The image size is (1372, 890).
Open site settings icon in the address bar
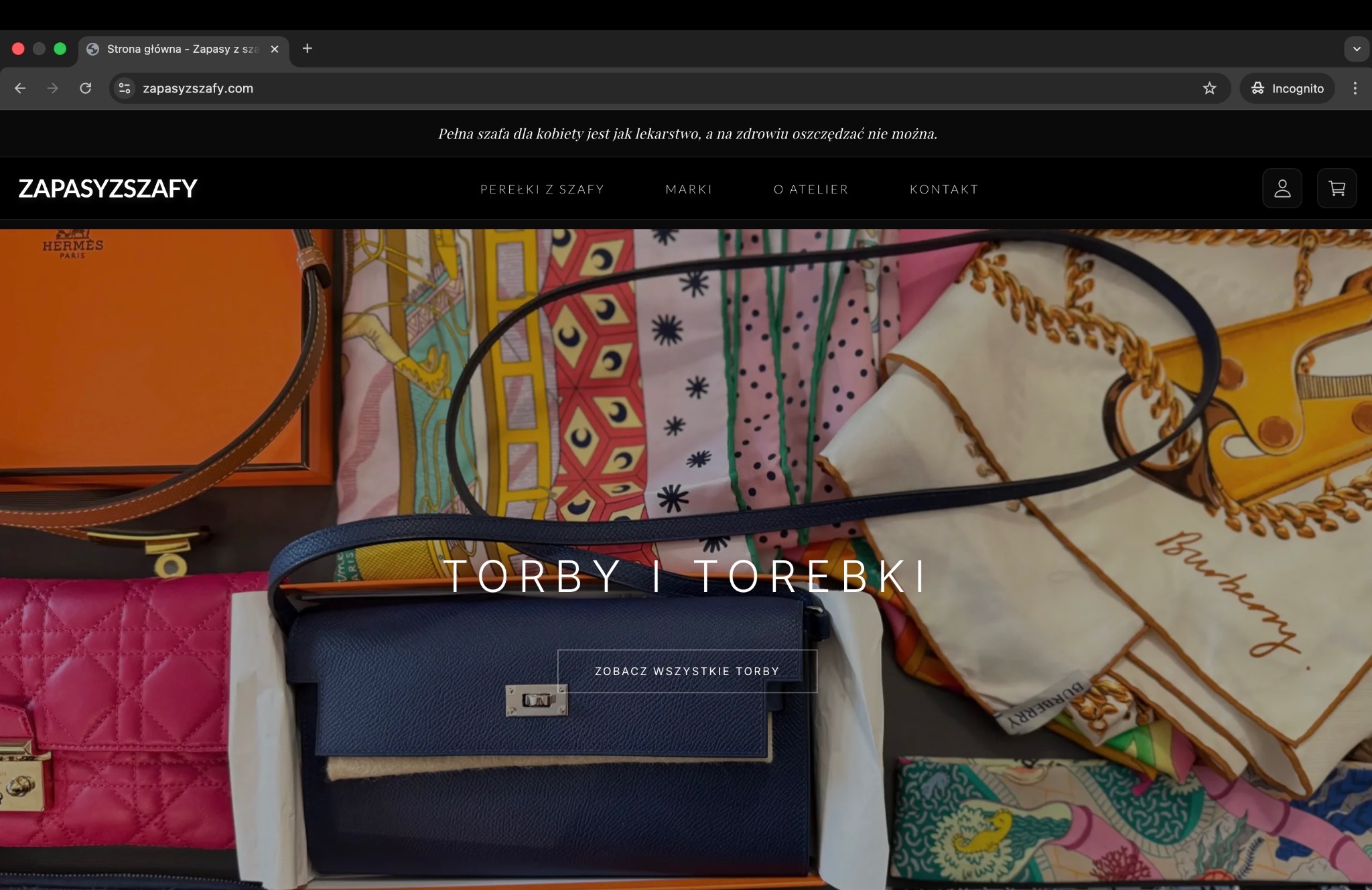pos(124,88)
